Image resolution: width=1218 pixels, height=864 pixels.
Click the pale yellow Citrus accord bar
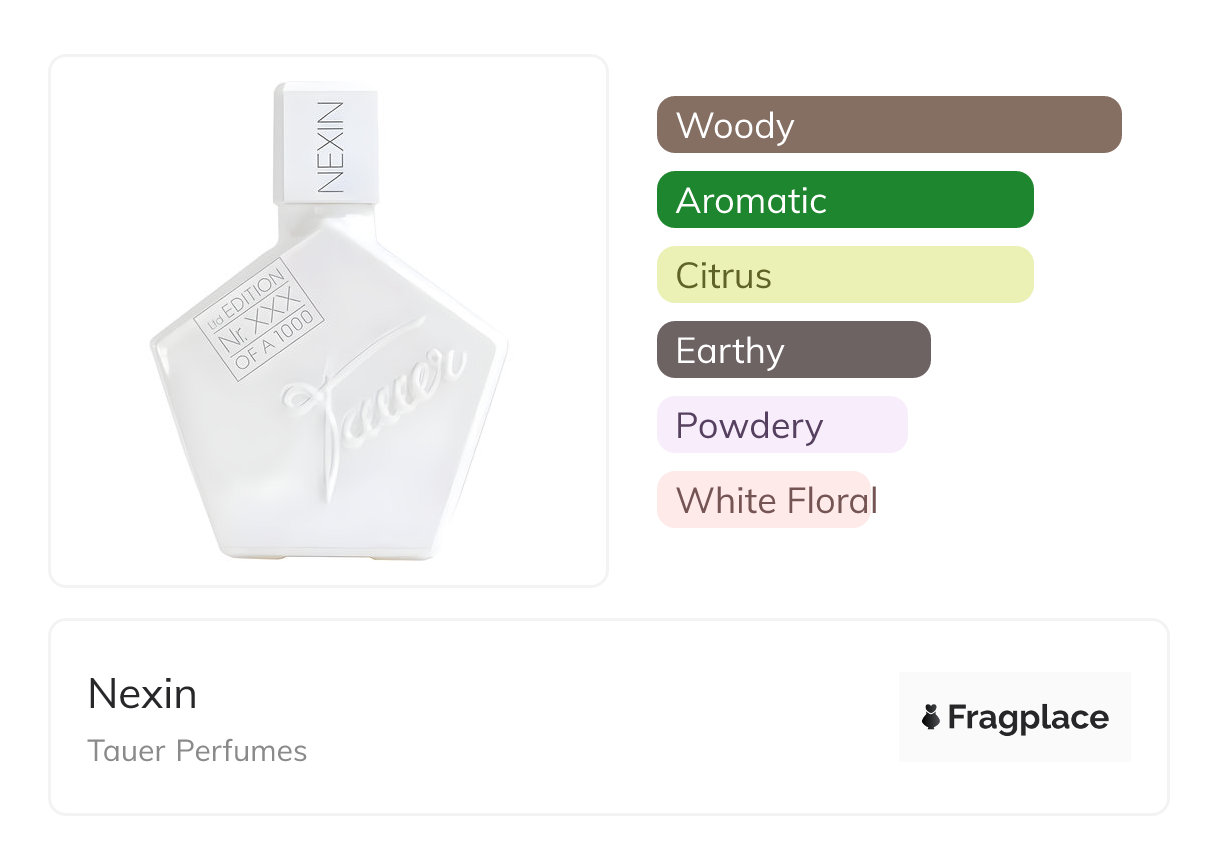pos(844,275)
